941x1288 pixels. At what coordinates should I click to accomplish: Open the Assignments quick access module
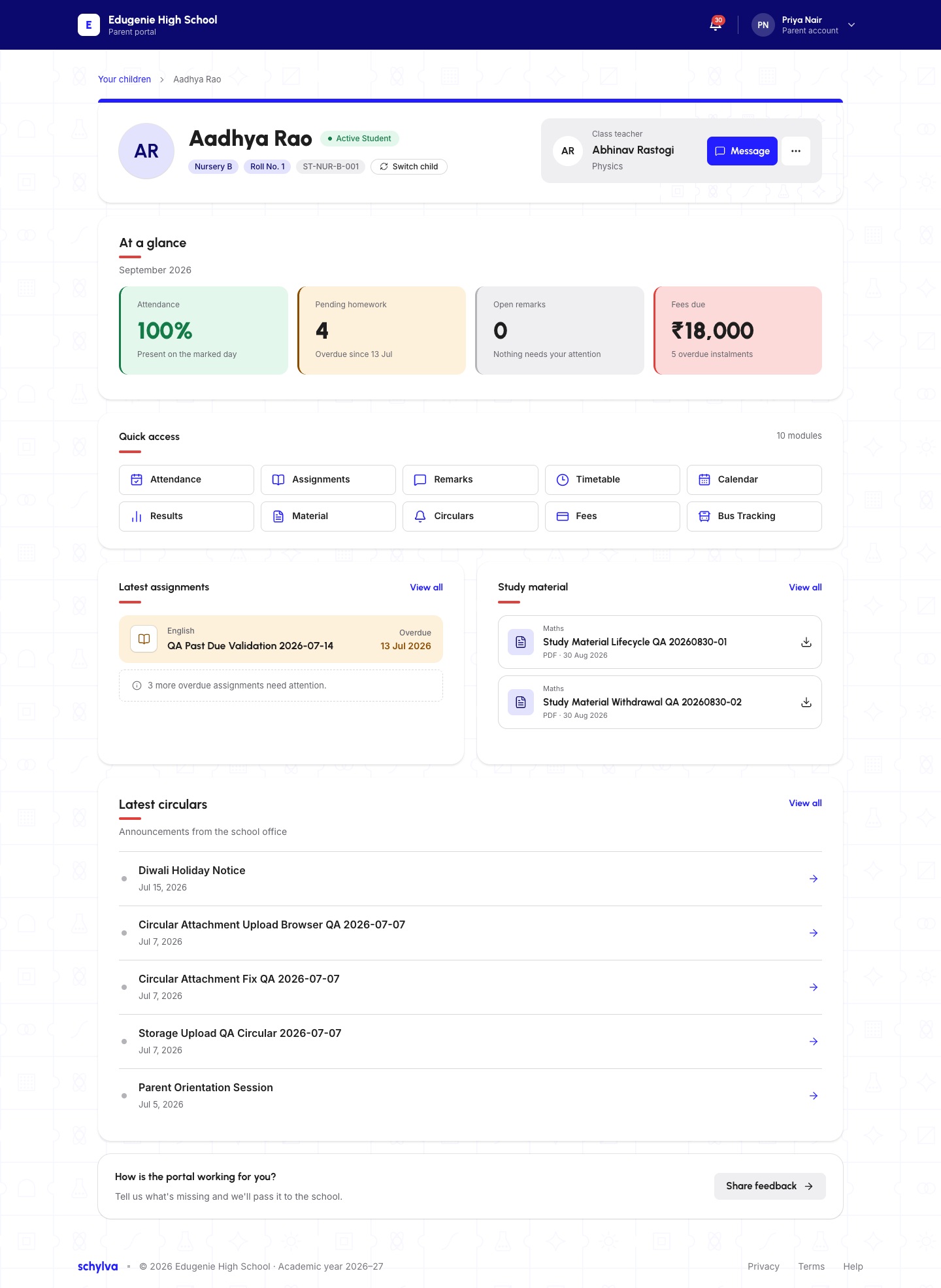[328, 480]
